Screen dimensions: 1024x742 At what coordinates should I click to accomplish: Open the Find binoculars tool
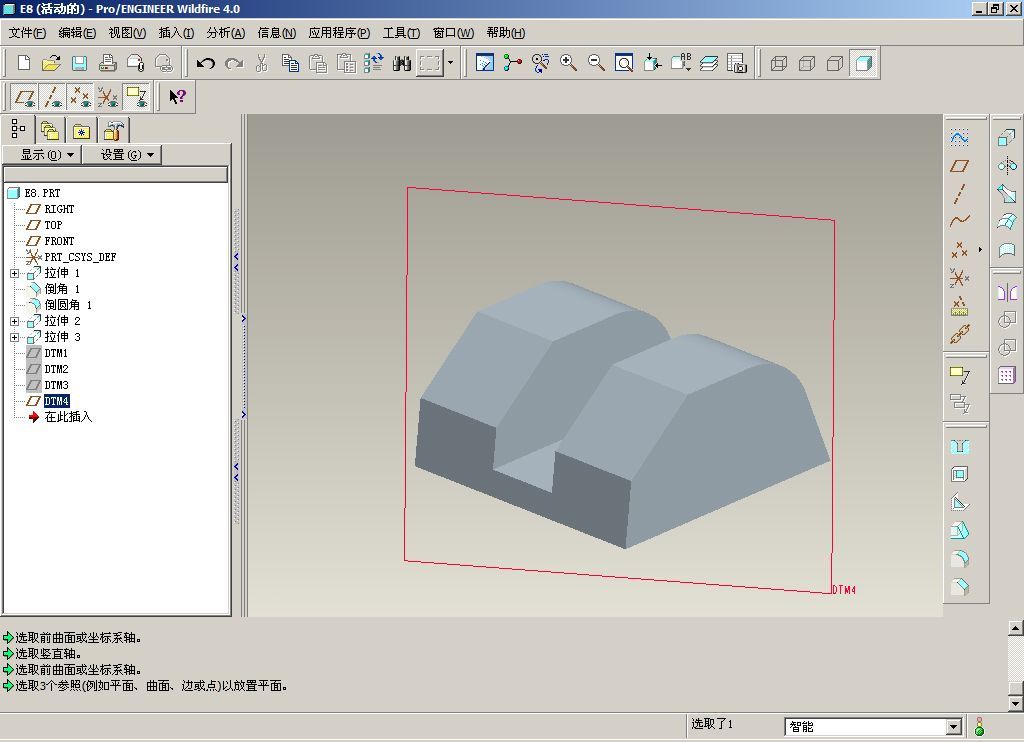(402, 63)
